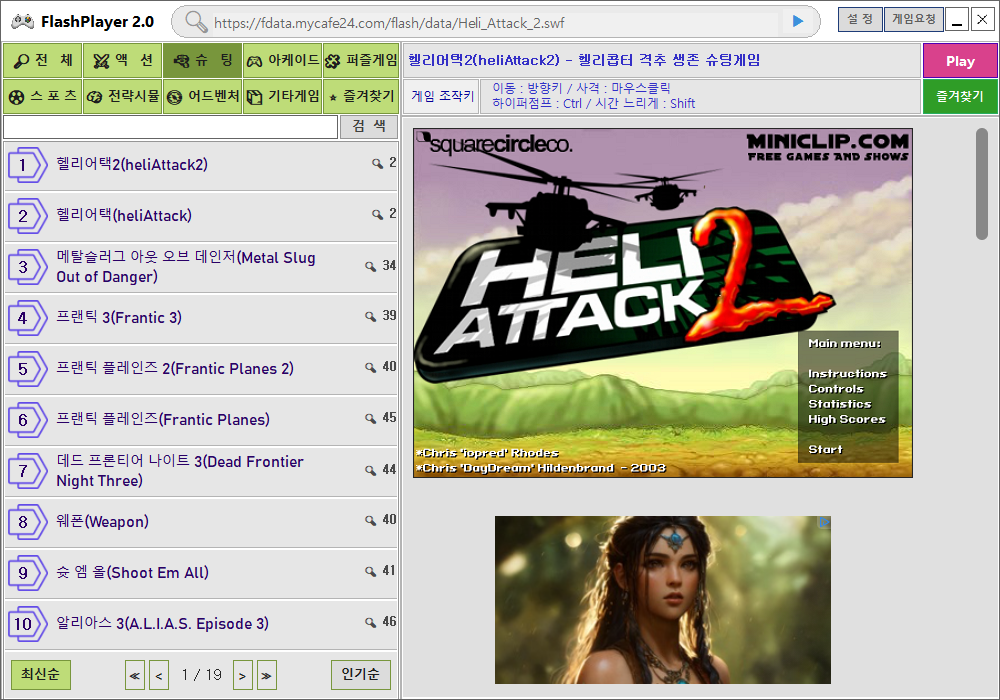Viewport: 1000px width, 700px height.
Task: Click the game search text field
Action: pos(170,127)
